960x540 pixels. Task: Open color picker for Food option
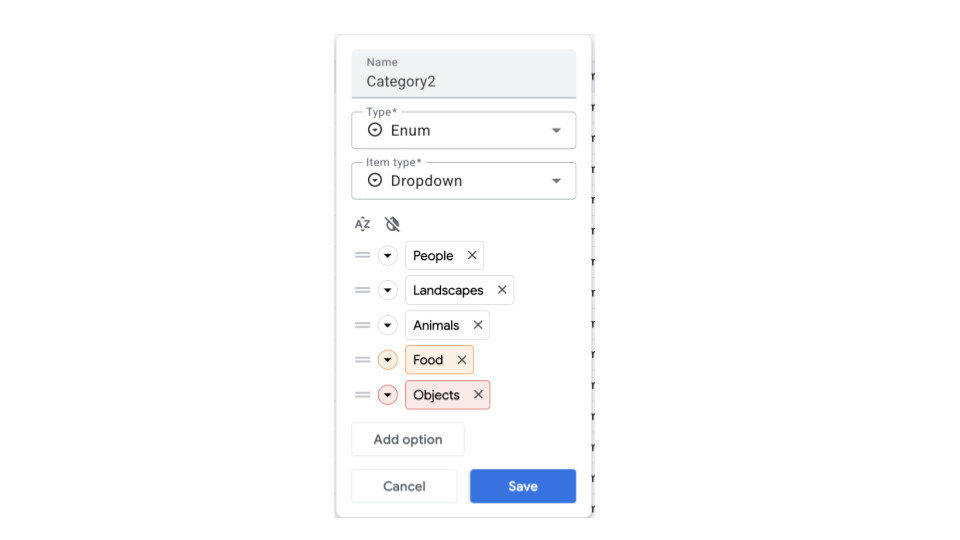click(388, 360)
